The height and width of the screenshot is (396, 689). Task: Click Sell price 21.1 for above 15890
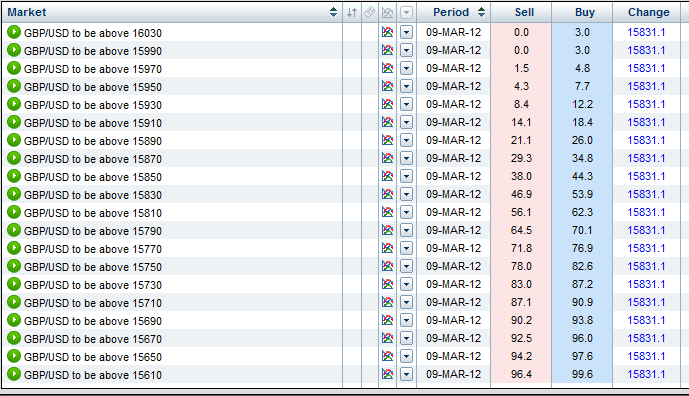pyautogui.click(x=521, y=140)
